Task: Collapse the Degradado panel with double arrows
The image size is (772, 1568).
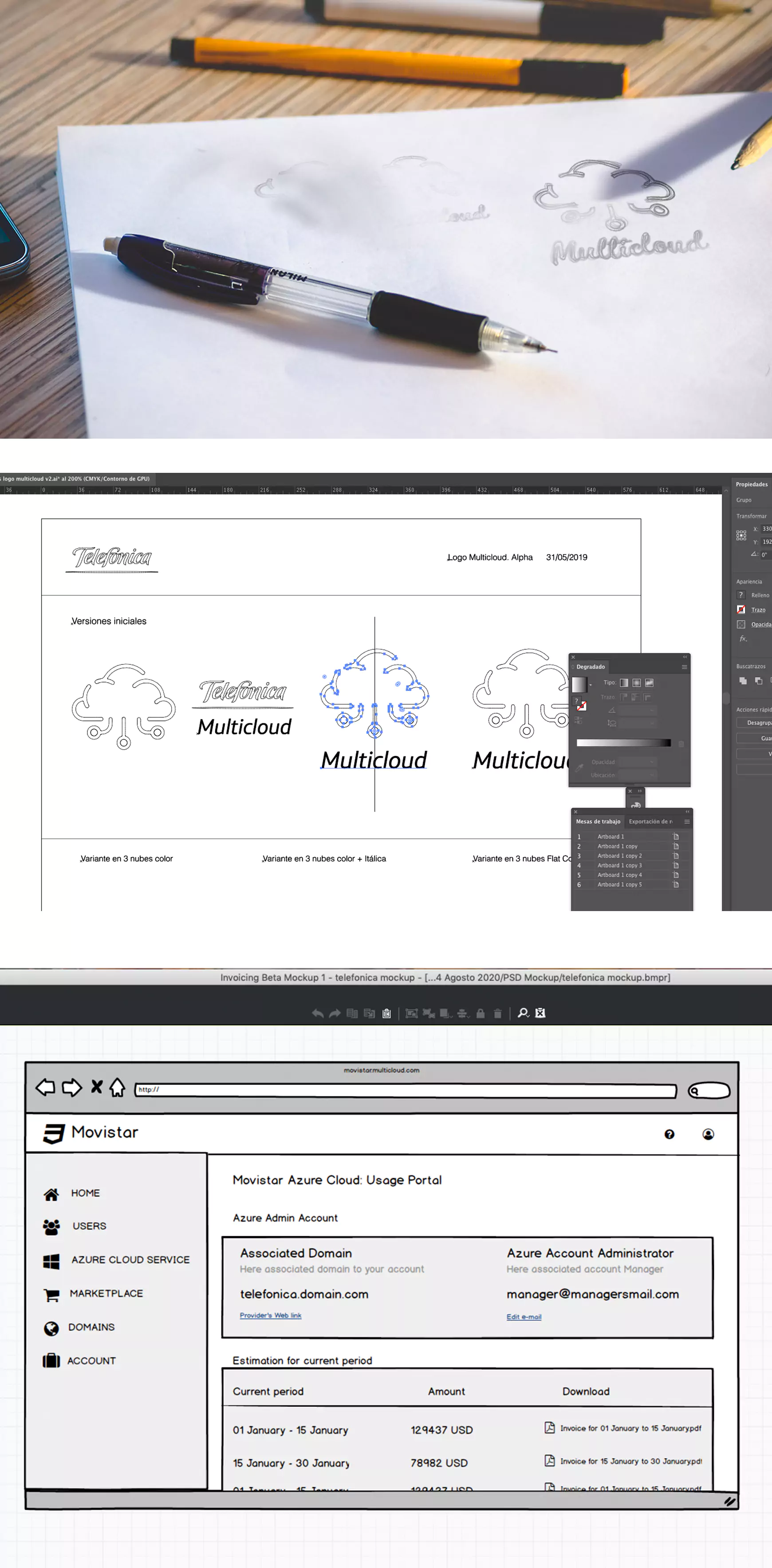Action: point(685,657)
